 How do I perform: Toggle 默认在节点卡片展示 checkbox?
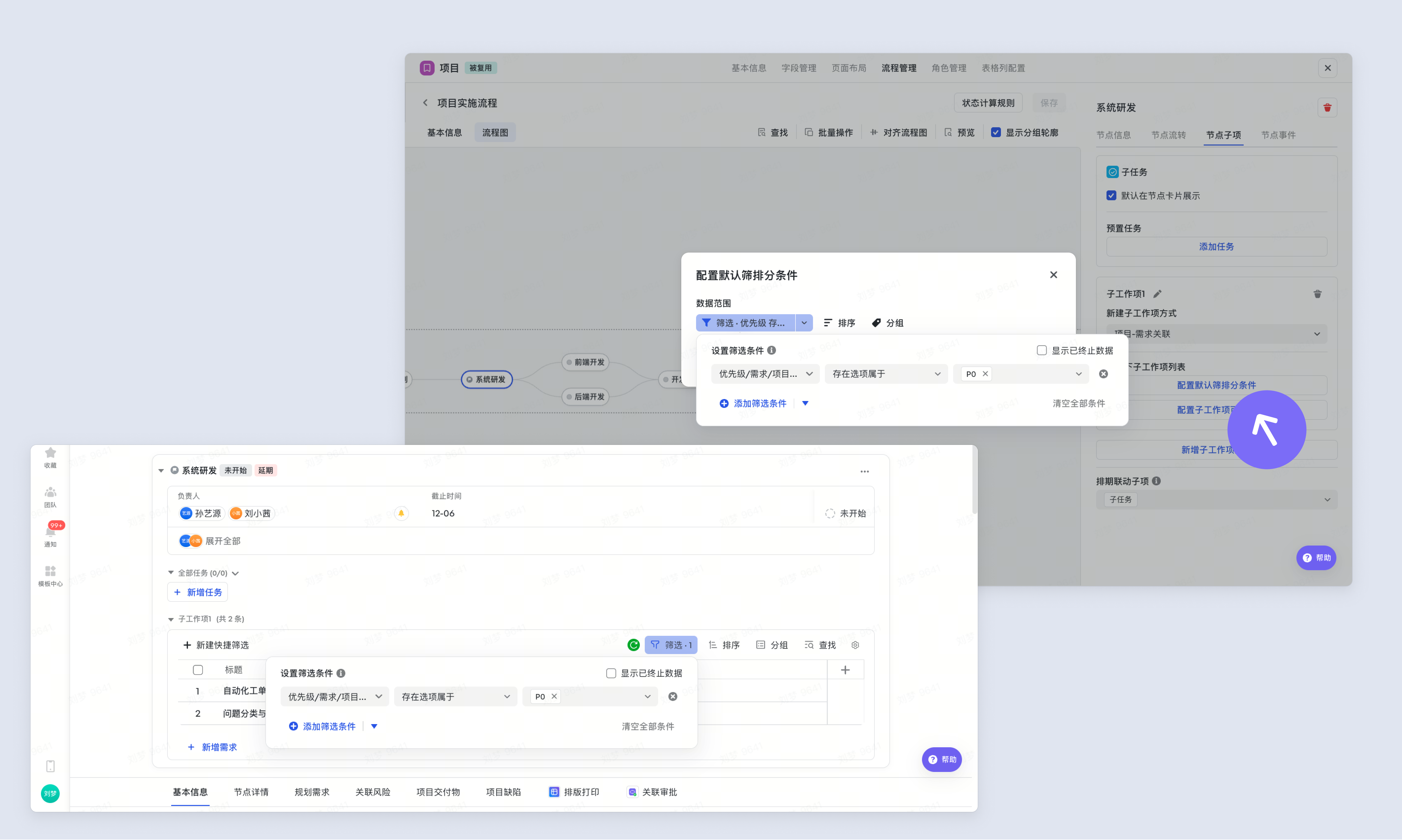(1111, 195)
